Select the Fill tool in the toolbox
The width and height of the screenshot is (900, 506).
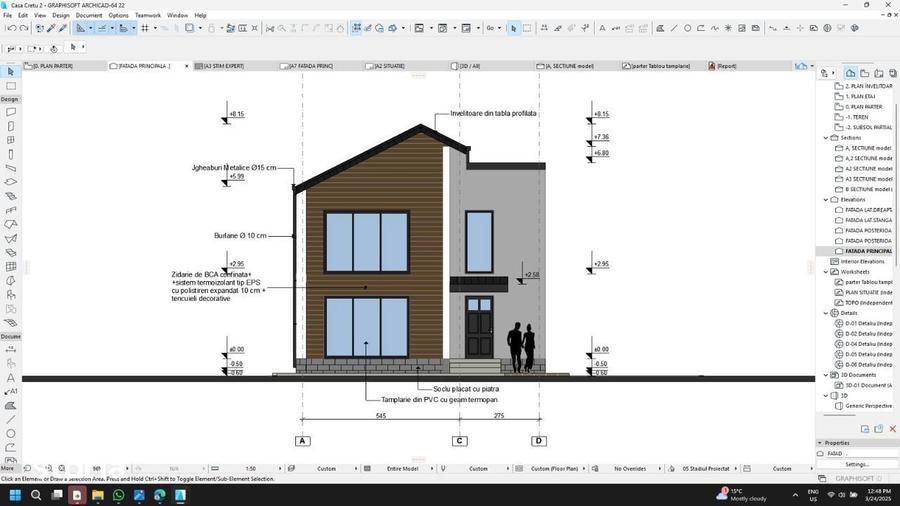coord(10,406)
